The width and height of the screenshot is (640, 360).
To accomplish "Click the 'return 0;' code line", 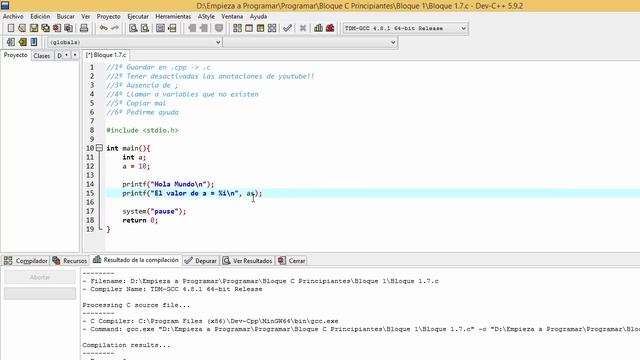I will 140,220.
